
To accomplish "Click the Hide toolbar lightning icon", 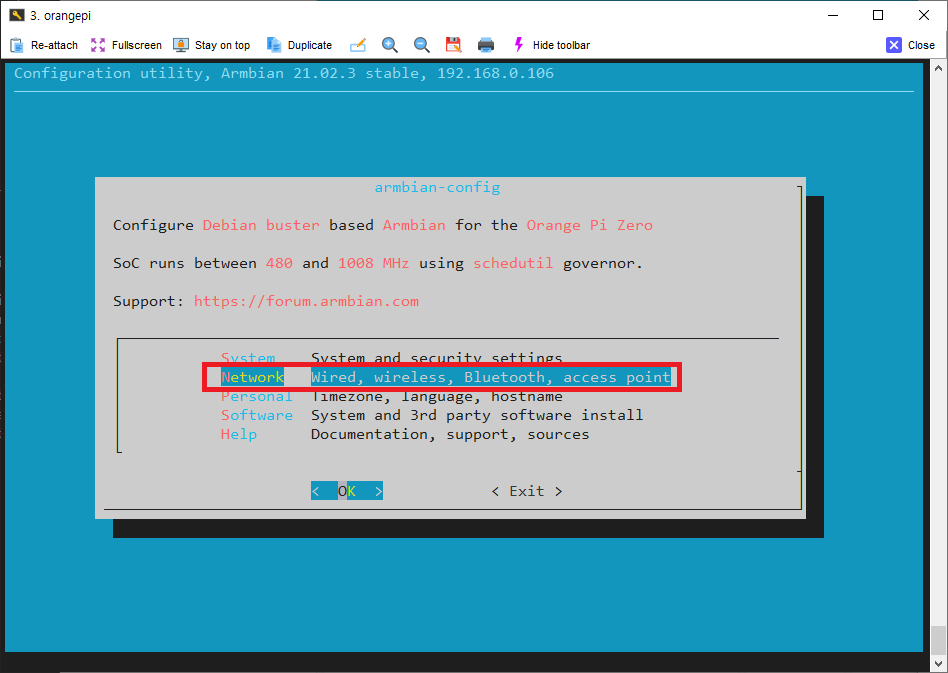I will (518, 45).
